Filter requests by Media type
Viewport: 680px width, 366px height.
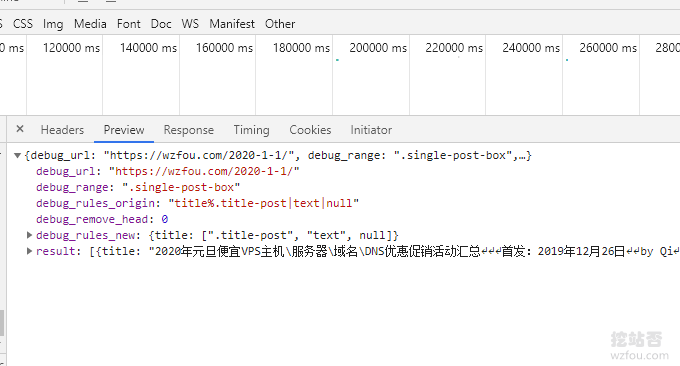pos(90,23)
